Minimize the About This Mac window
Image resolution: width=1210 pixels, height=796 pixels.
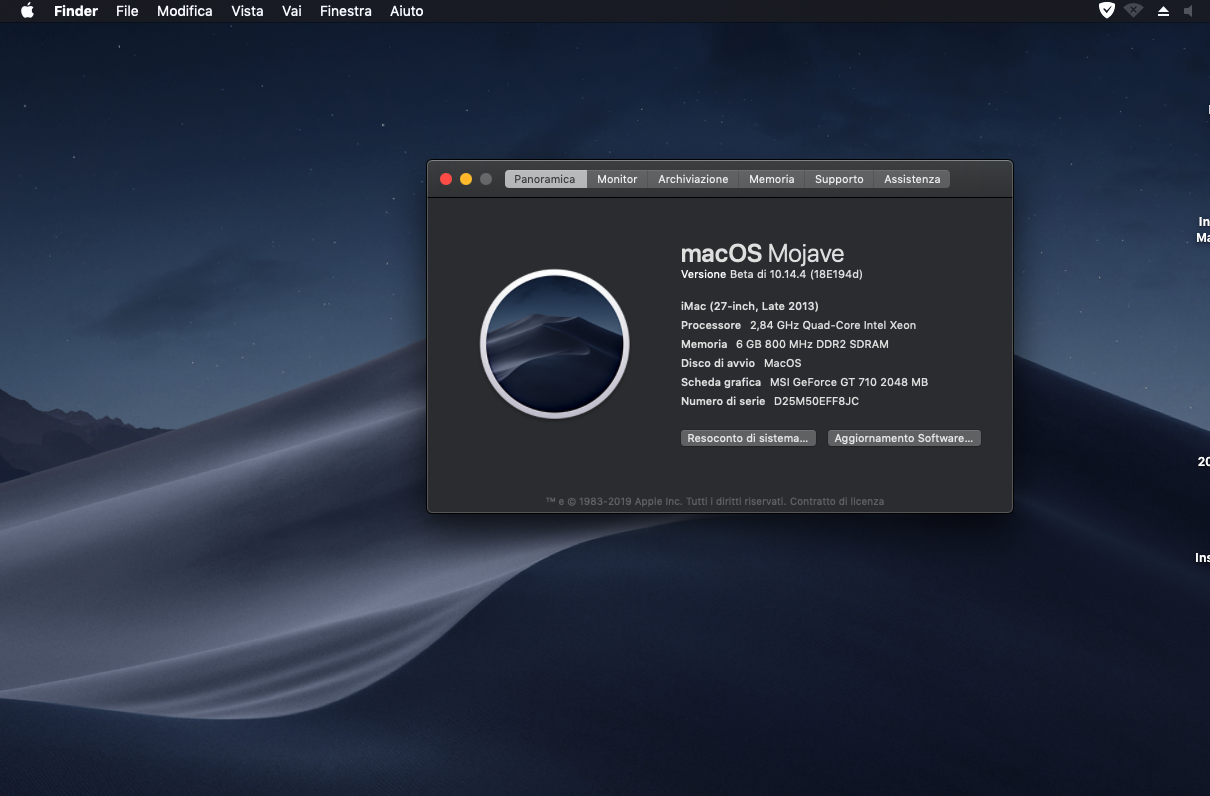click(466, 179)
